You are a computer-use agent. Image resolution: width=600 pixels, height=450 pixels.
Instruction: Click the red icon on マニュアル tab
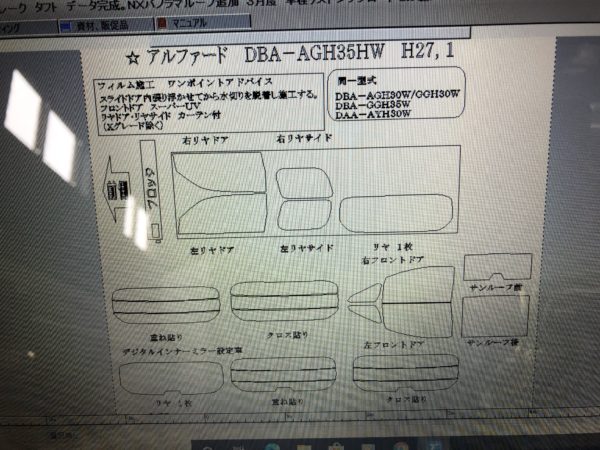click(x=162, y=24)
